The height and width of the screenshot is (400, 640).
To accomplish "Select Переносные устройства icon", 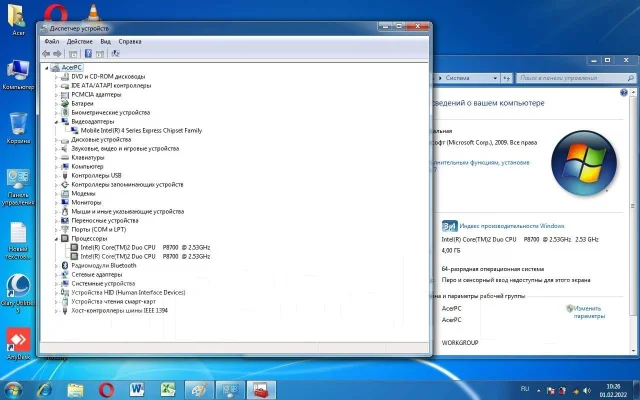I will 64,220.
